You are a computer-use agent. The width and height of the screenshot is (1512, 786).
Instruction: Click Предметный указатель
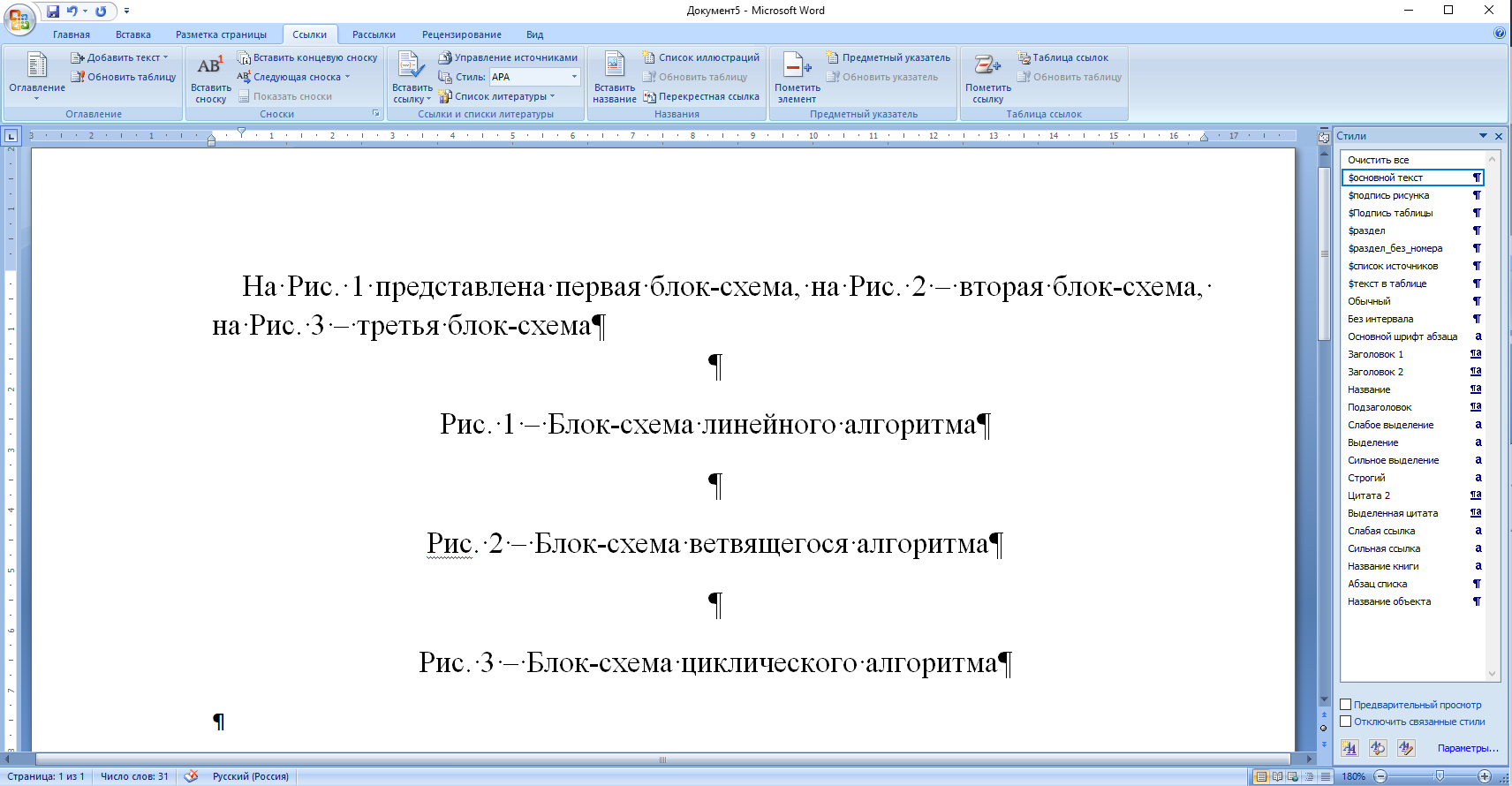tap(888, 57)
